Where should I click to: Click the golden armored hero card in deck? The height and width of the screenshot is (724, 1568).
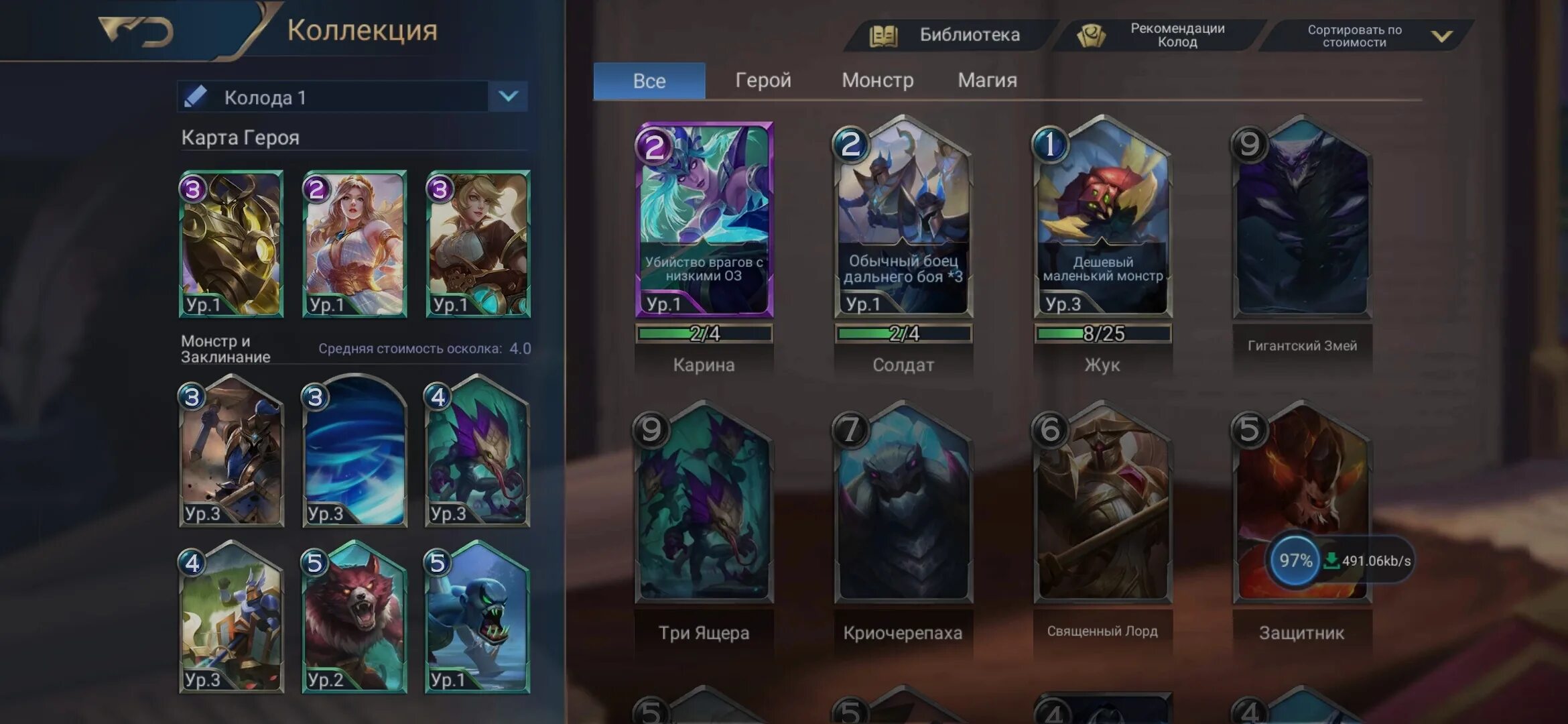point(231,244)
